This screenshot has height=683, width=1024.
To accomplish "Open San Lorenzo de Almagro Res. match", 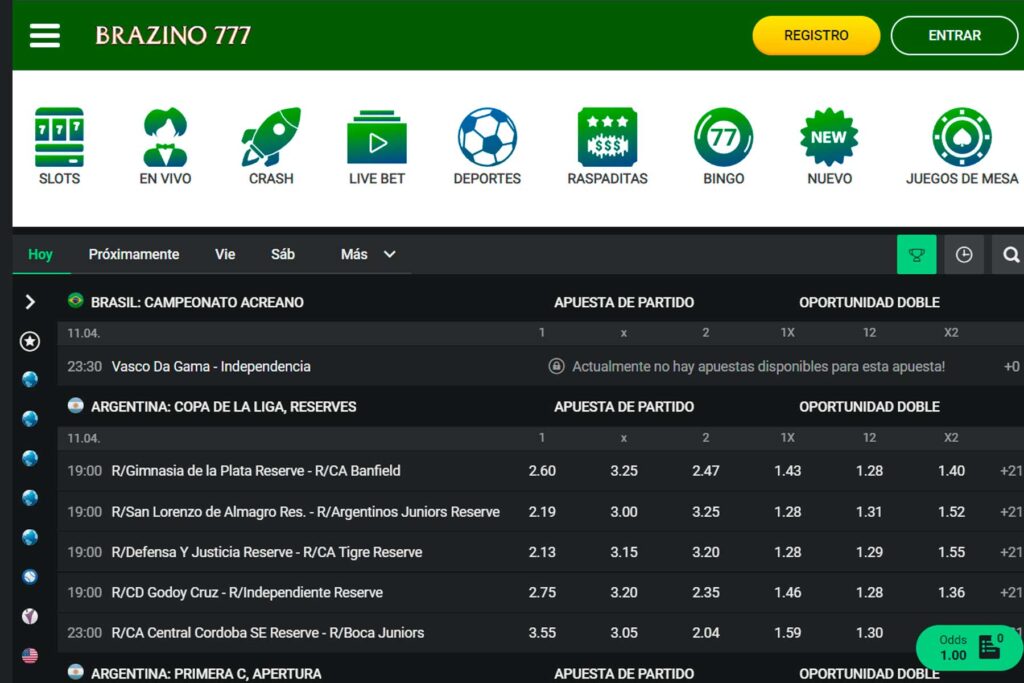I will [306, 512].
